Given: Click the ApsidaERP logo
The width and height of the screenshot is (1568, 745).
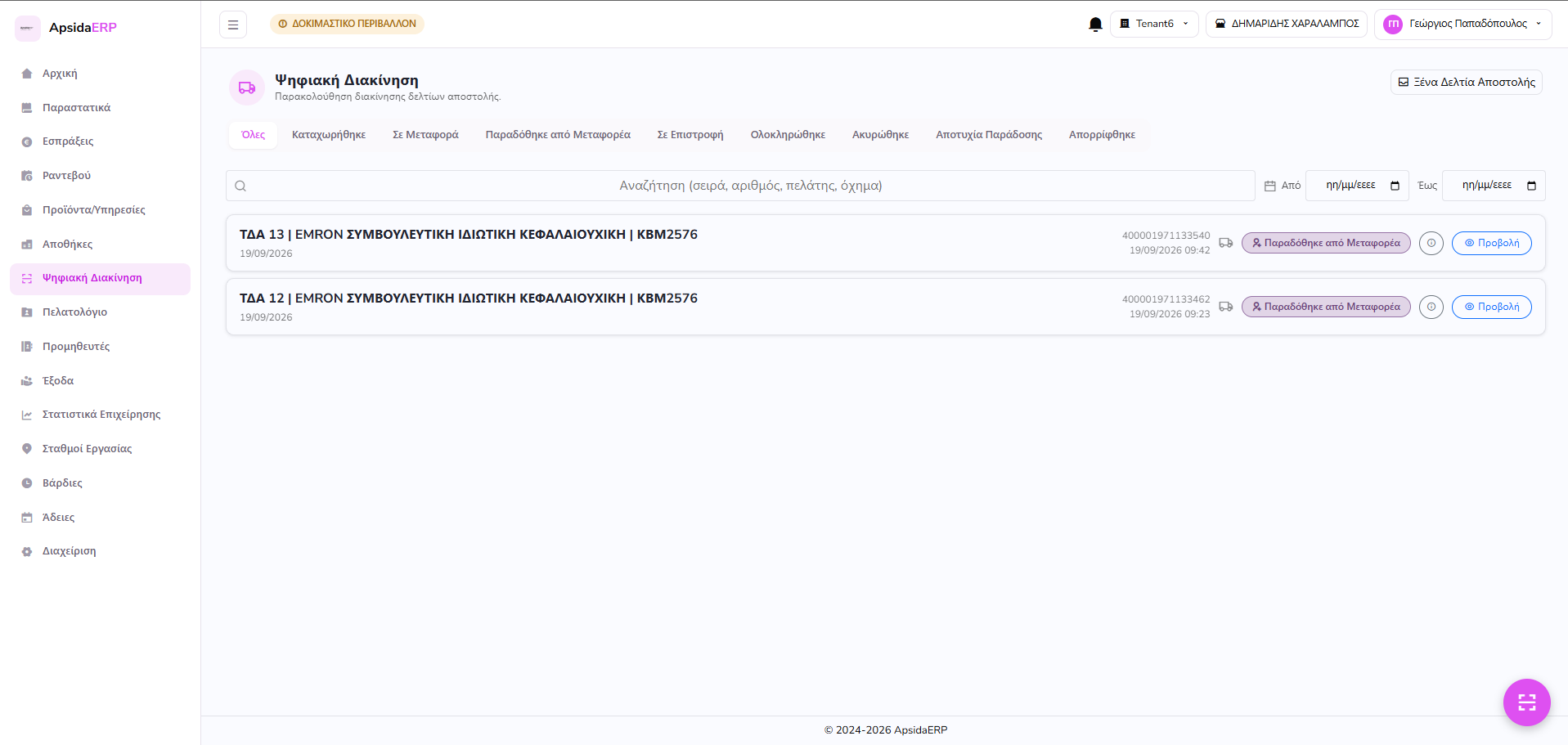Looking at the screenshot, I should click(x=67, y=28).
